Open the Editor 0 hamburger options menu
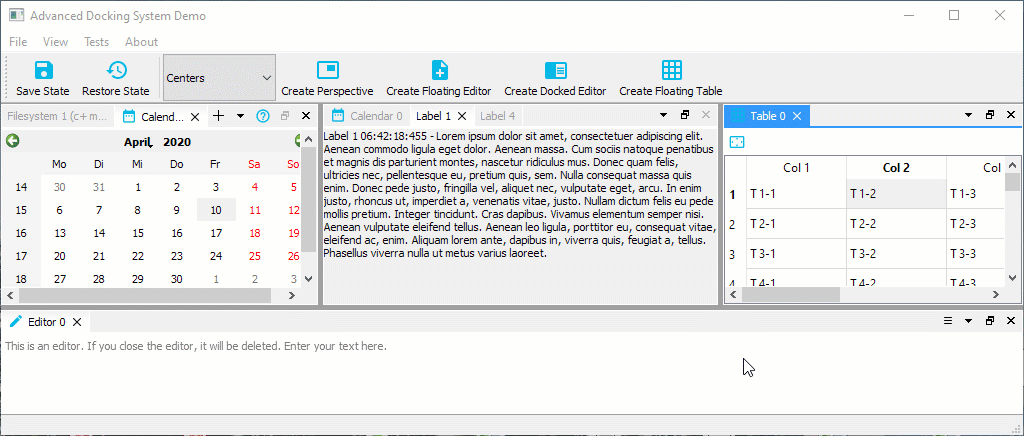Viewport: 1024px width, 436px height. point(948,322)
